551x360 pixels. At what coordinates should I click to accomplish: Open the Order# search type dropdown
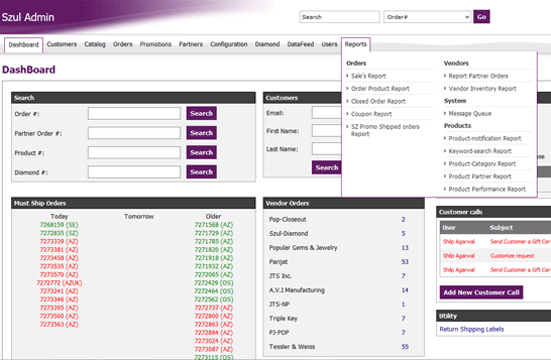pos(427,17)
